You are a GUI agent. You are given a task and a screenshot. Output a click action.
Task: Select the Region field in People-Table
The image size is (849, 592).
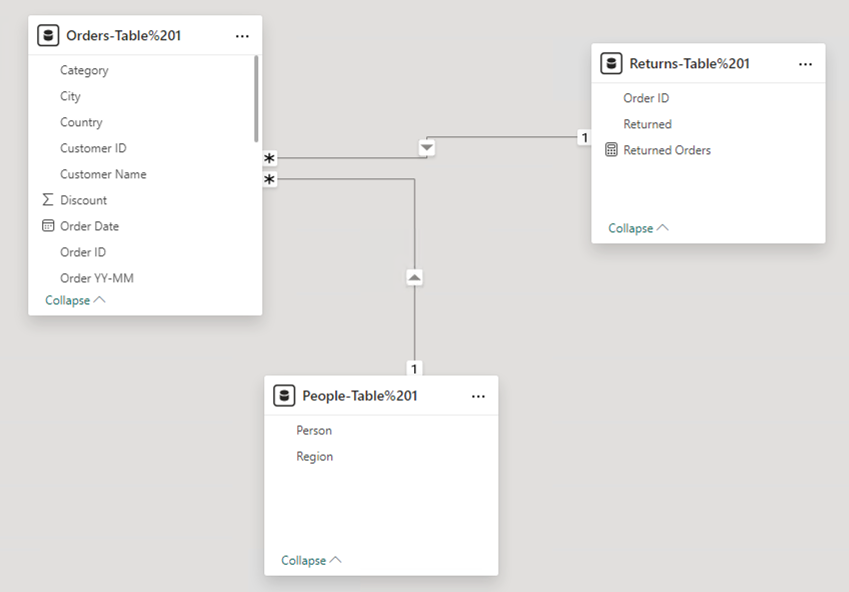(x=314, y=456)
